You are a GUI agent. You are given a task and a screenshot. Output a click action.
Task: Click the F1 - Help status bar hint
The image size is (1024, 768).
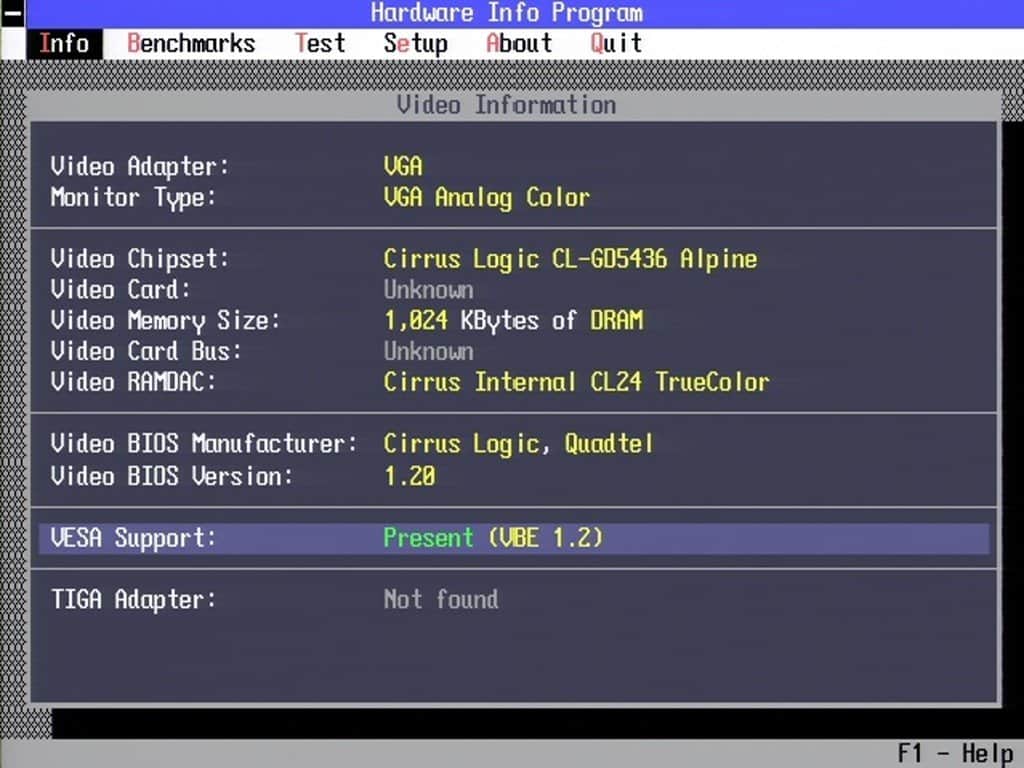[x=955, y=753]
